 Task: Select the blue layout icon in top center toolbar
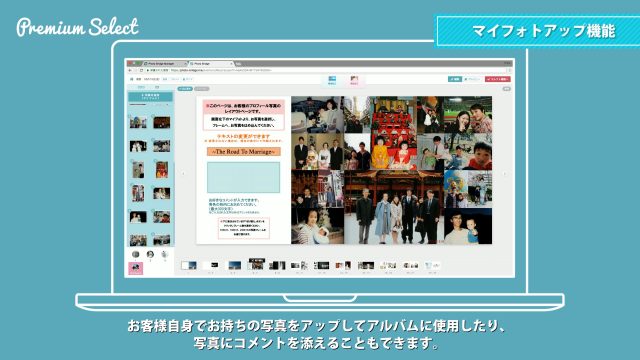point(332,80)
